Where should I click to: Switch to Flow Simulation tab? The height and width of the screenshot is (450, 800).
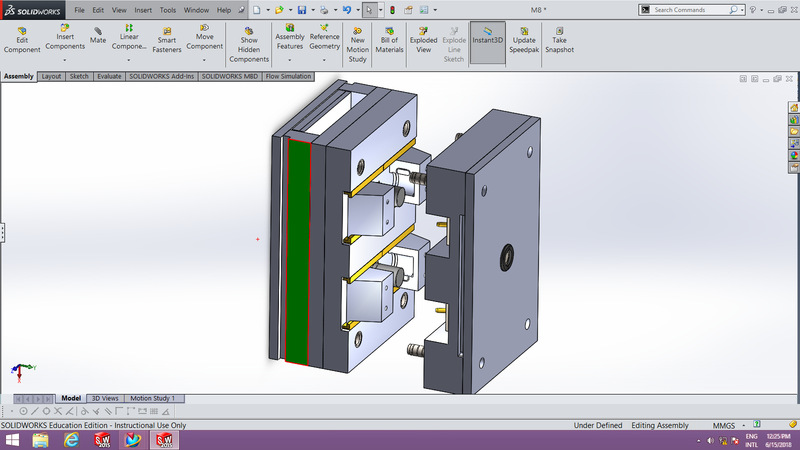288,76
